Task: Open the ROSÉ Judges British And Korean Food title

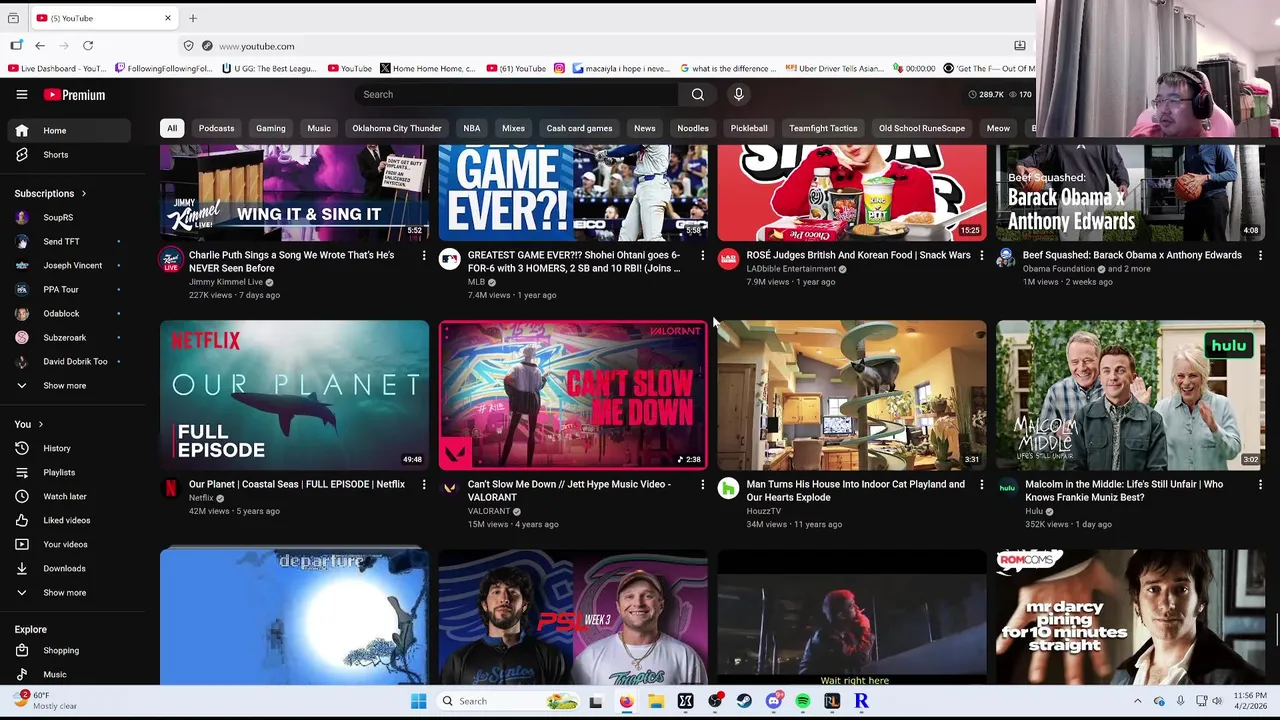Action: (x=858, y=255)
